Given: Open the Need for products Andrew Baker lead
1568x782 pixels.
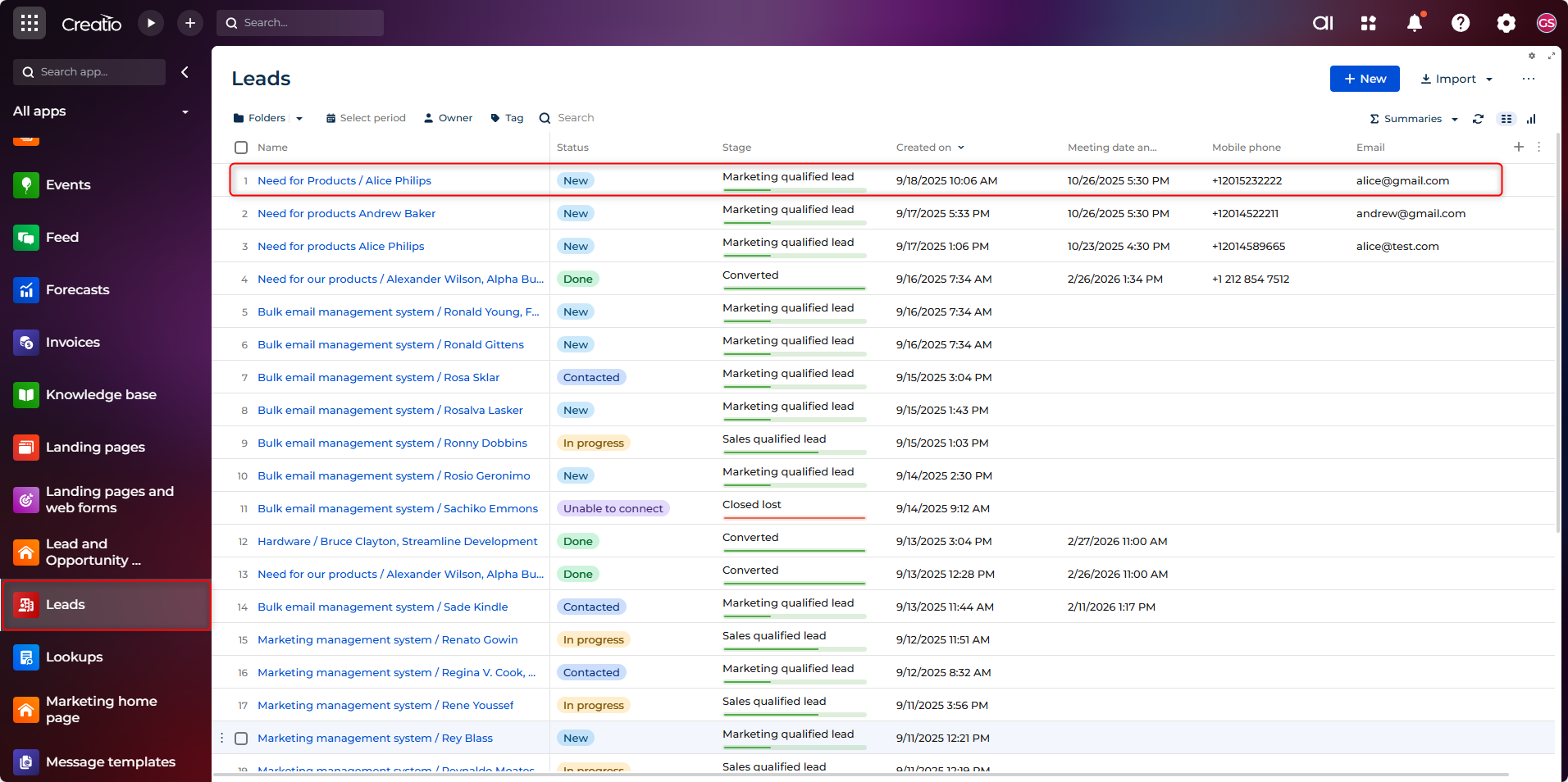Looking at the screenshot, I should pyautogui.click(x=346, y=214).
